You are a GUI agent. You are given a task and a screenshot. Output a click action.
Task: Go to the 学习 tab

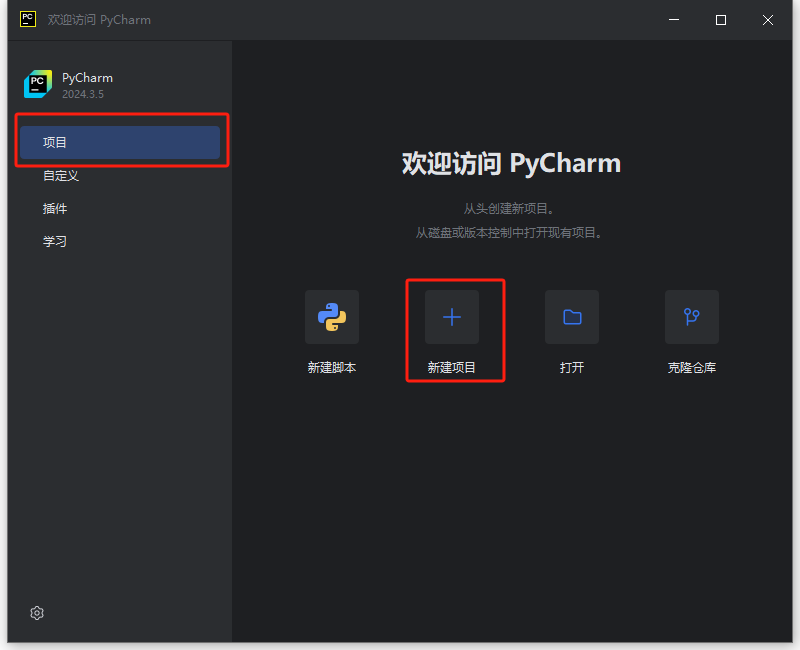pos(55,241)
